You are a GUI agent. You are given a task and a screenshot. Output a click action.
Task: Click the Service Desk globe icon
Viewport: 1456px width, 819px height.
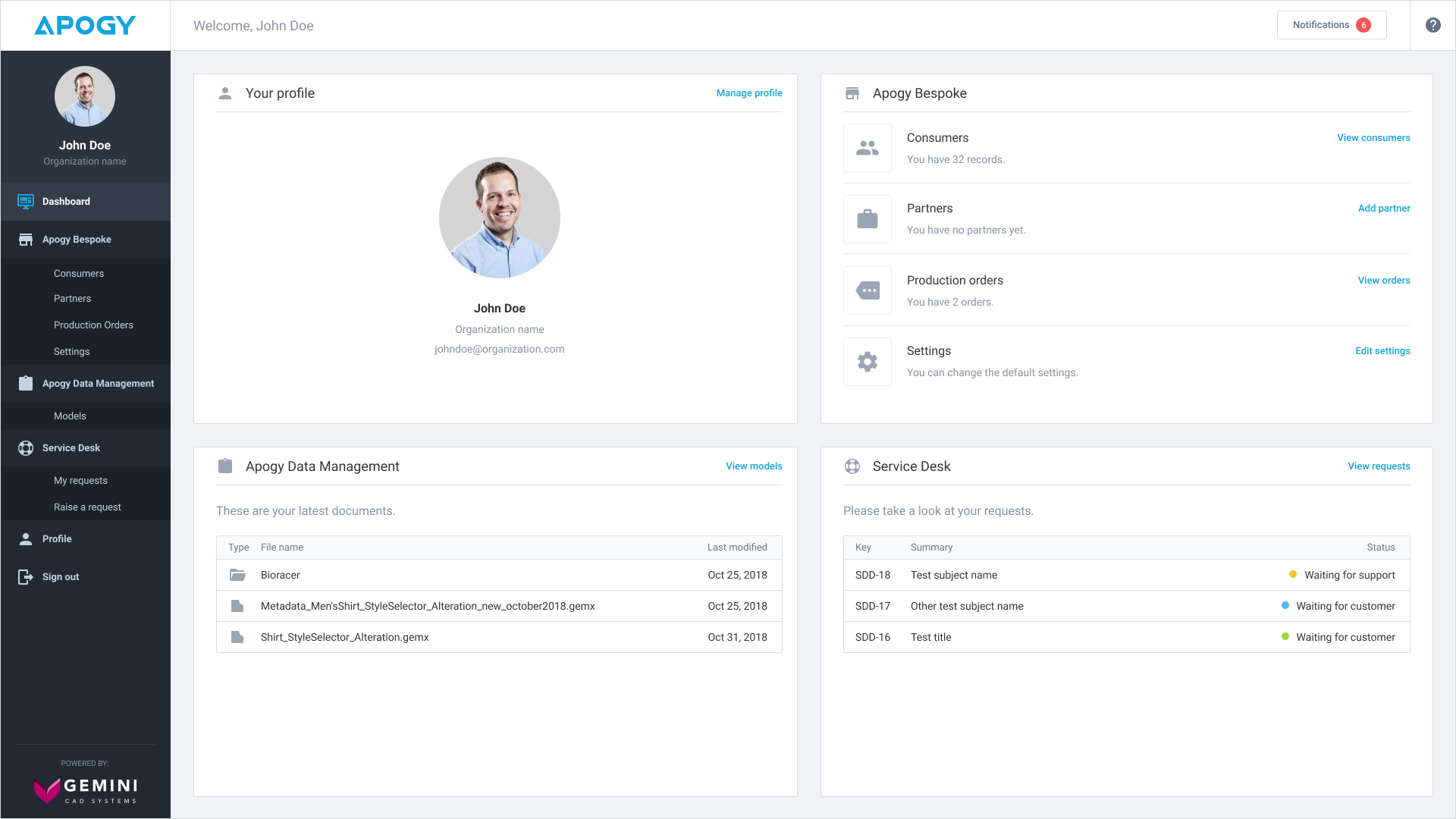pos(852,466)
